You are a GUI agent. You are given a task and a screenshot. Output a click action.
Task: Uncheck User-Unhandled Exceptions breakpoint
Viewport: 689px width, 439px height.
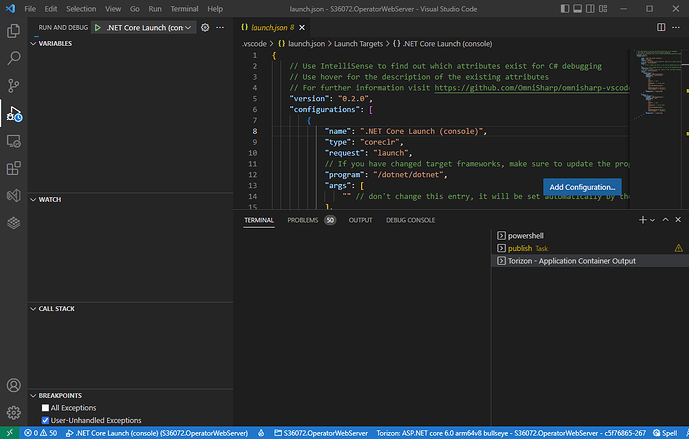[x=46, y=420]
